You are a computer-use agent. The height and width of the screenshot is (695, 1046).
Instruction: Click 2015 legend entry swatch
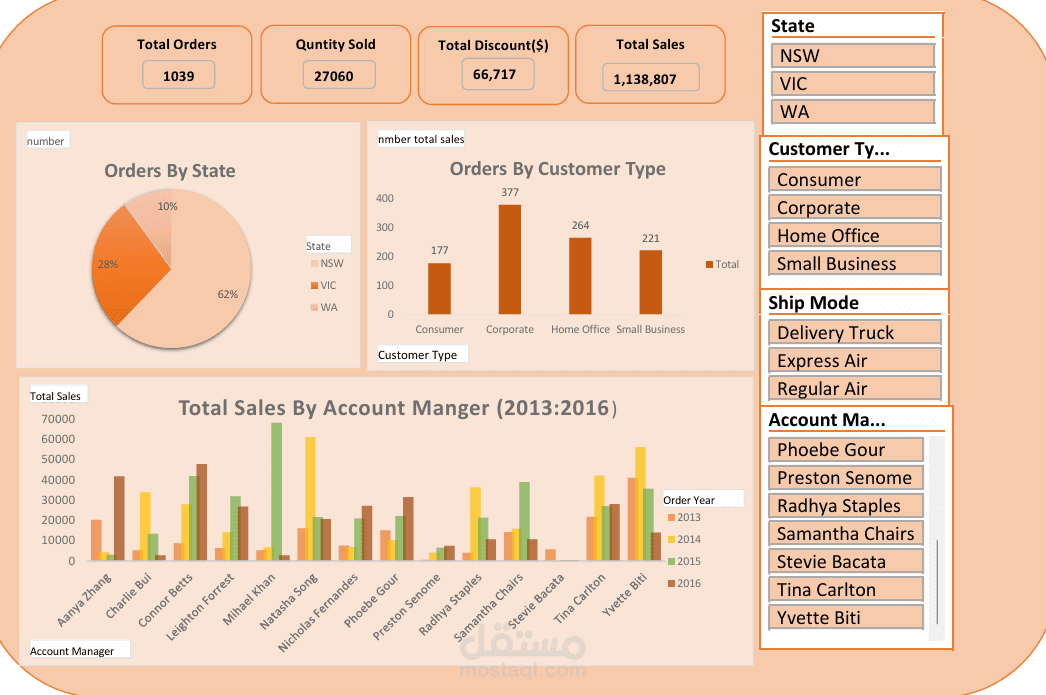point(671,562)
